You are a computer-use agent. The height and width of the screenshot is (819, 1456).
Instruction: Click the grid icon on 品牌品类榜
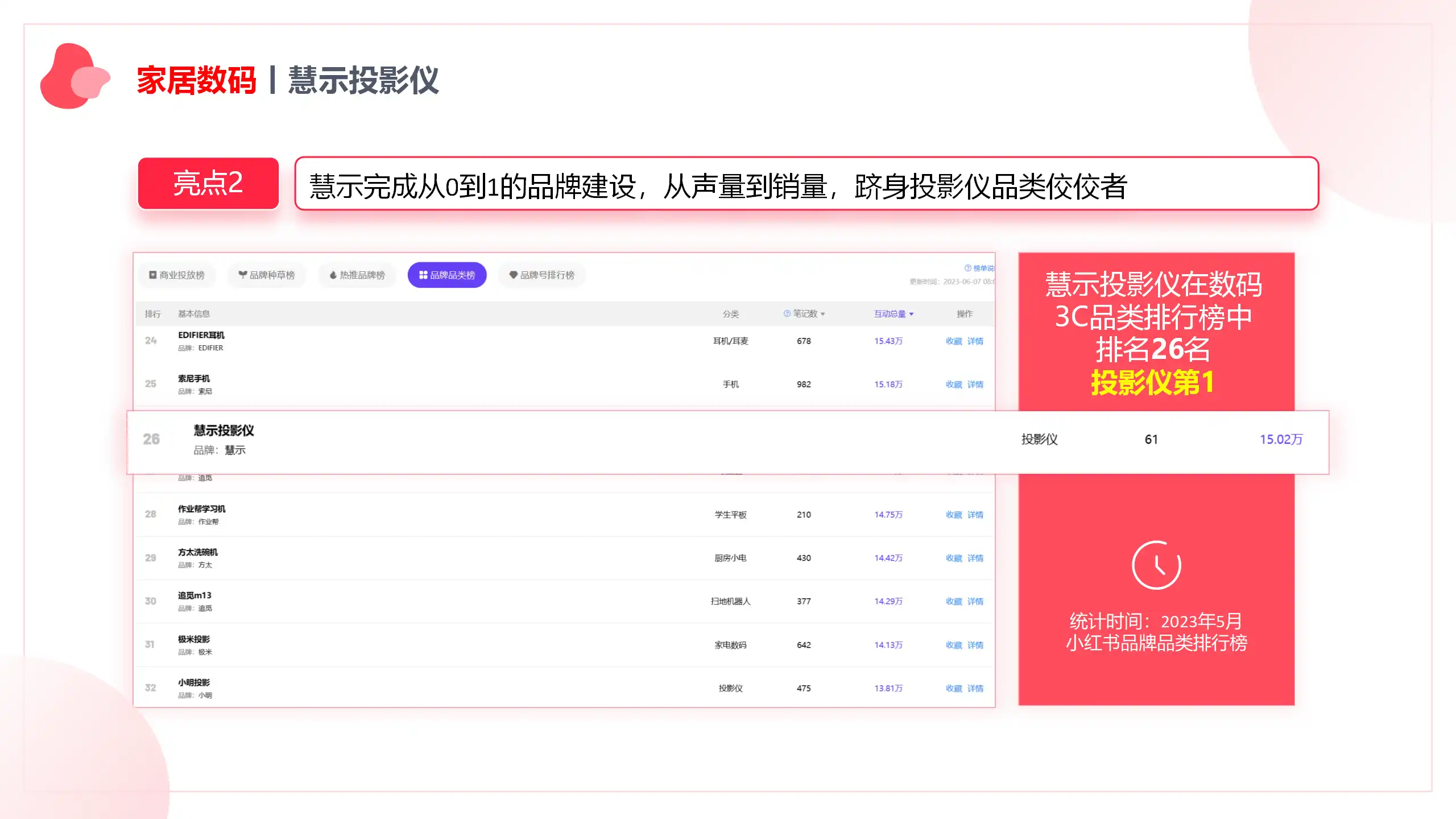(x=423, y=275)
